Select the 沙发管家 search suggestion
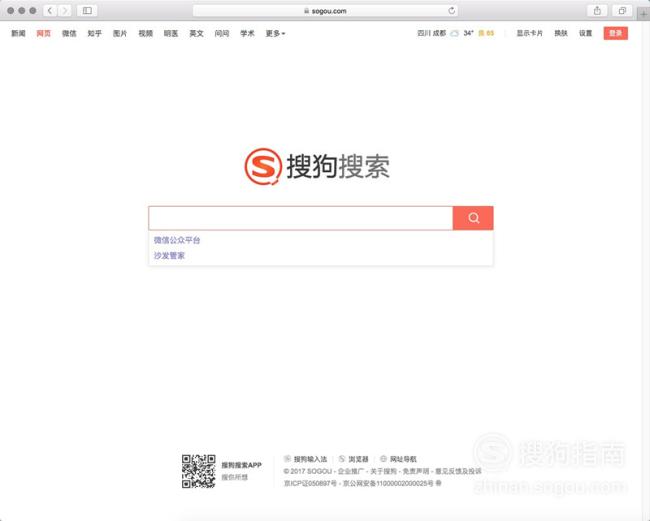The width and height of the screenshot is (650, 521). coord(169,256)
